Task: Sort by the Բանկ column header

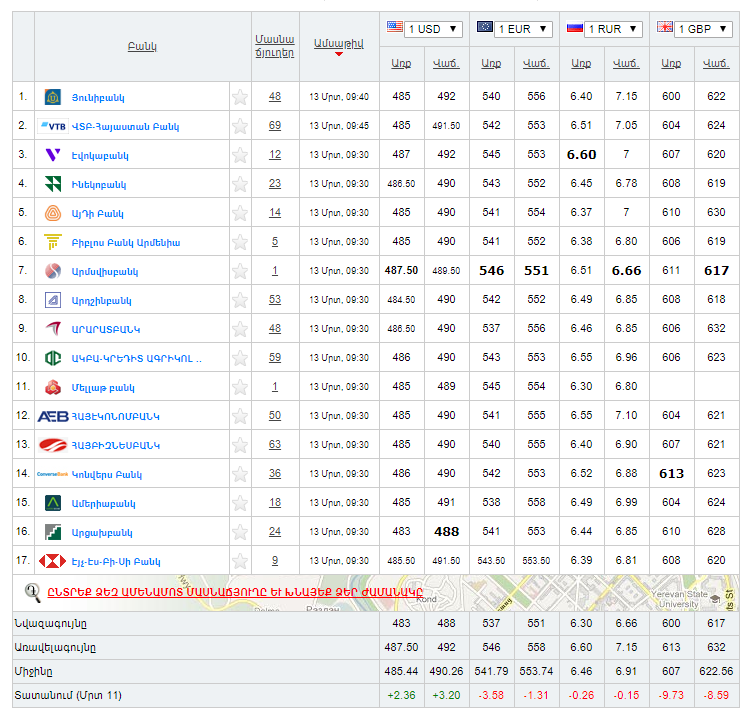Action: click(x=142, y=47)
